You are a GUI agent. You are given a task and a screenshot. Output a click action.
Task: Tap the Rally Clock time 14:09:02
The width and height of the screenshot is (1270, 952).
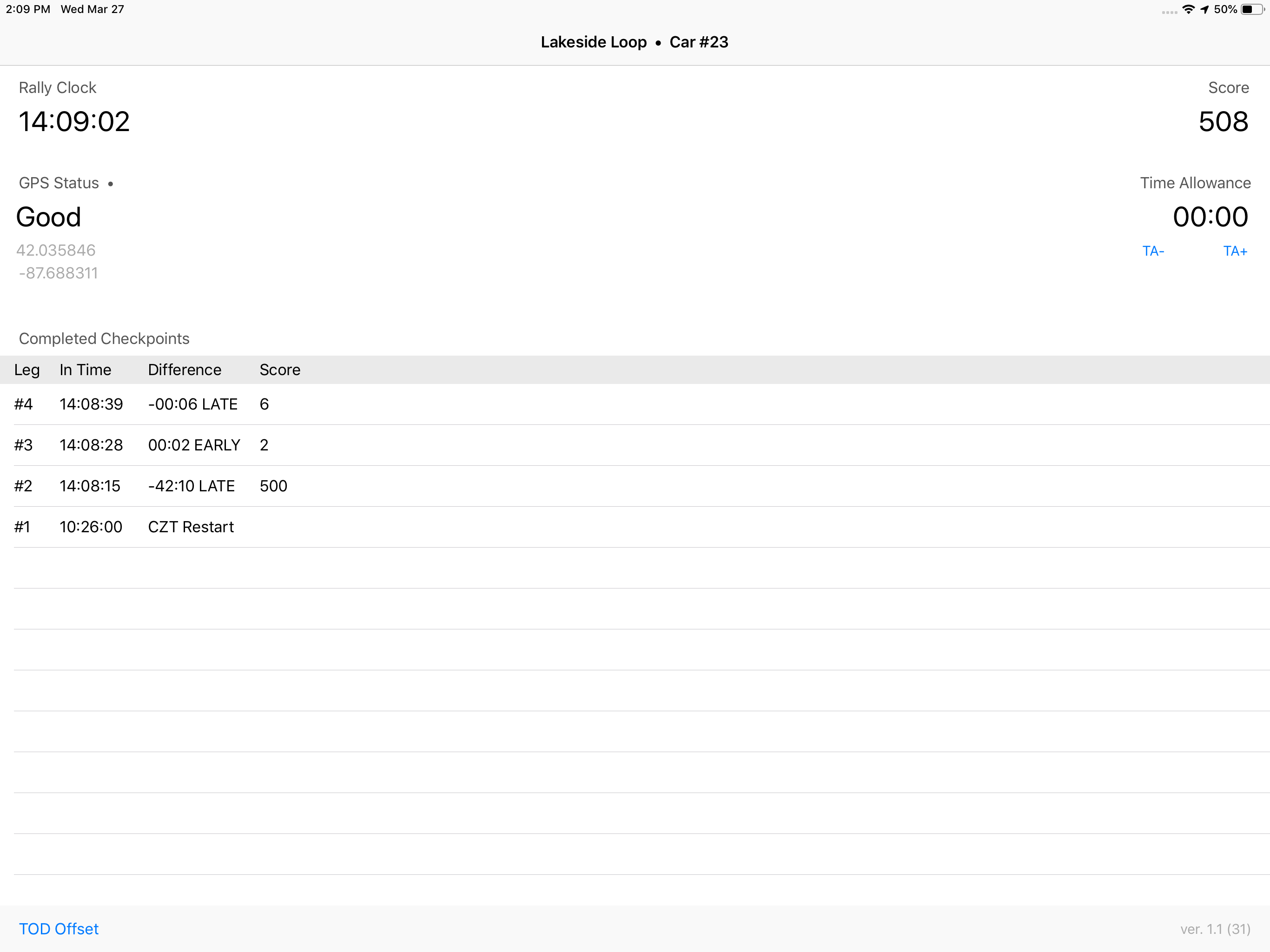(74, 122)
